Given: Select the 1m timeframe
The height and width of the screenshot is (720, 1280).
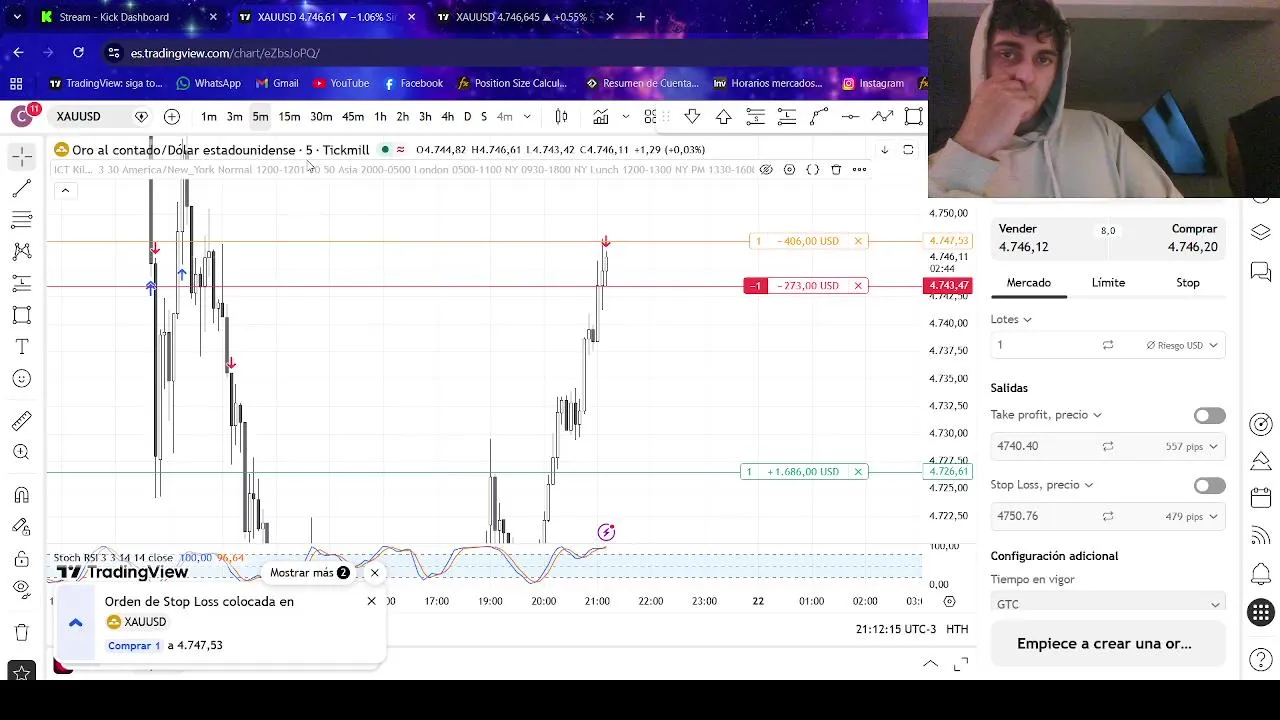Looking at the screenshot, I should [x=208, y=117].
